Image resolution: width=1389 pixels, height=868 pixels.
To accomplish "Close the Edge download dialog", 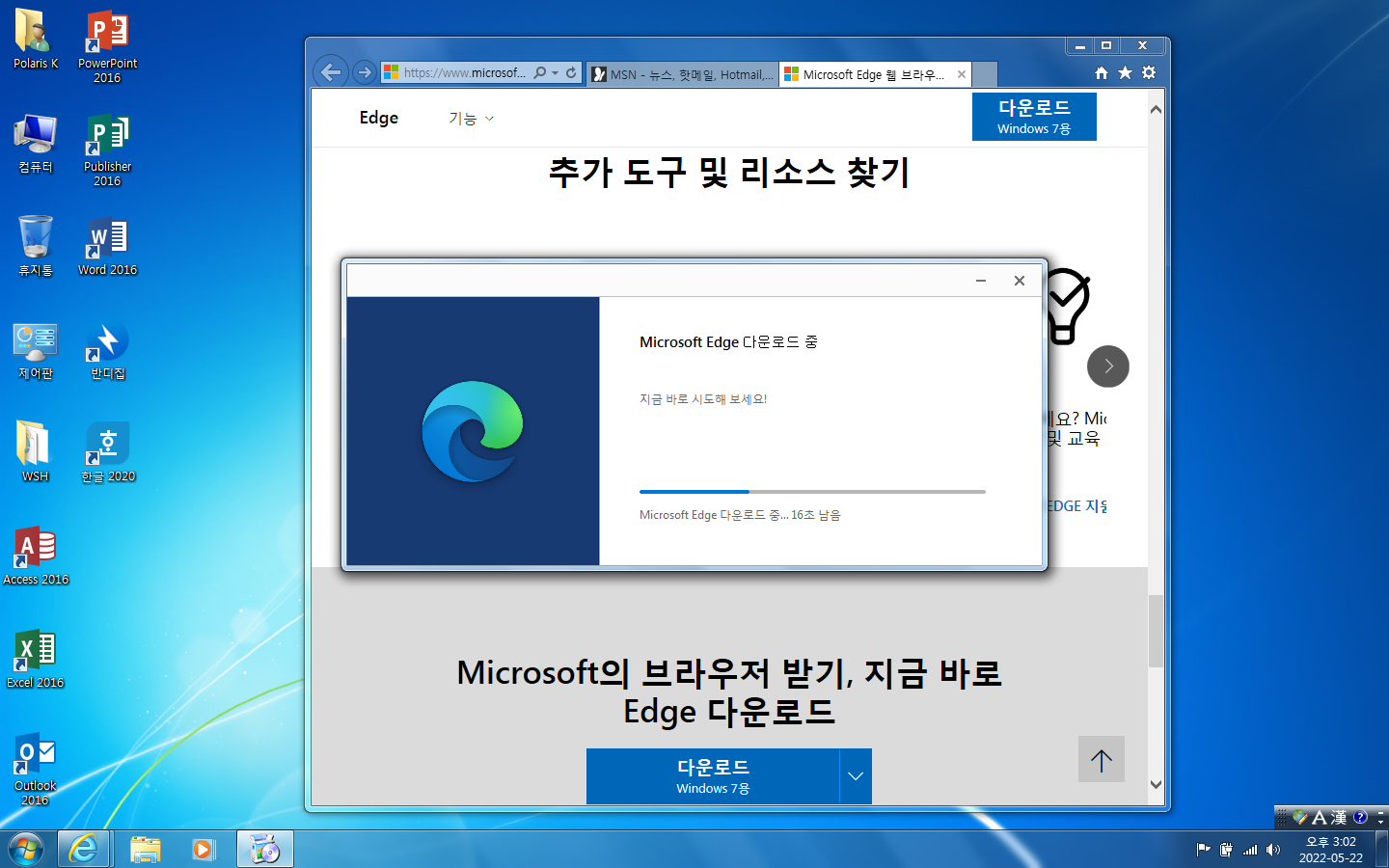I will 1020,281.
